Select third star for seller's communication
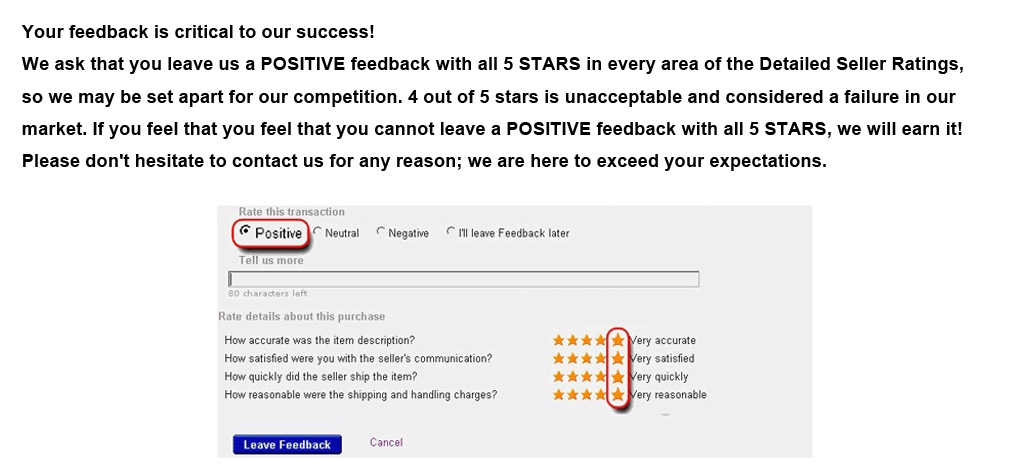Image resolution: width=1024 pixels, height=475 pixels. [x=587, y=358]
